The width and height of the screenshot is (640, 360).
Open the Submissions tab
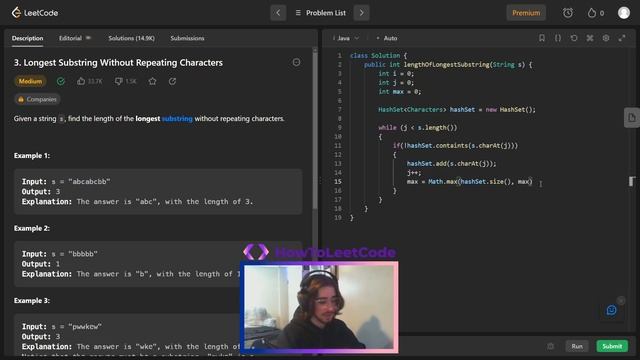click(187, 38)
